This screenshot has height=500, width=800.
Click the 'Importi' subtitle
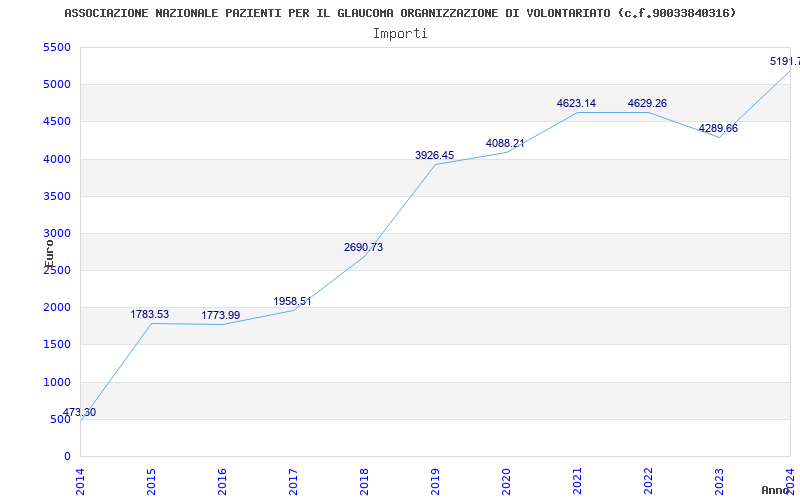click(x=400, y=34)
